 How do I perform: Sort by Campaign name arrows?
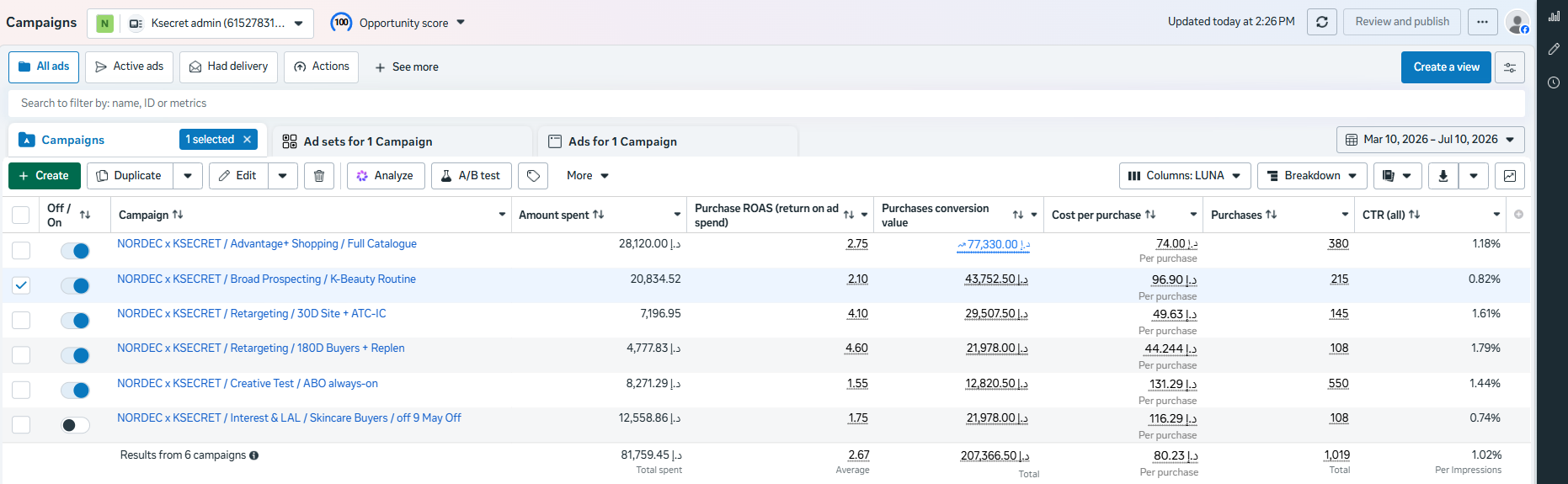click(178, 215)
